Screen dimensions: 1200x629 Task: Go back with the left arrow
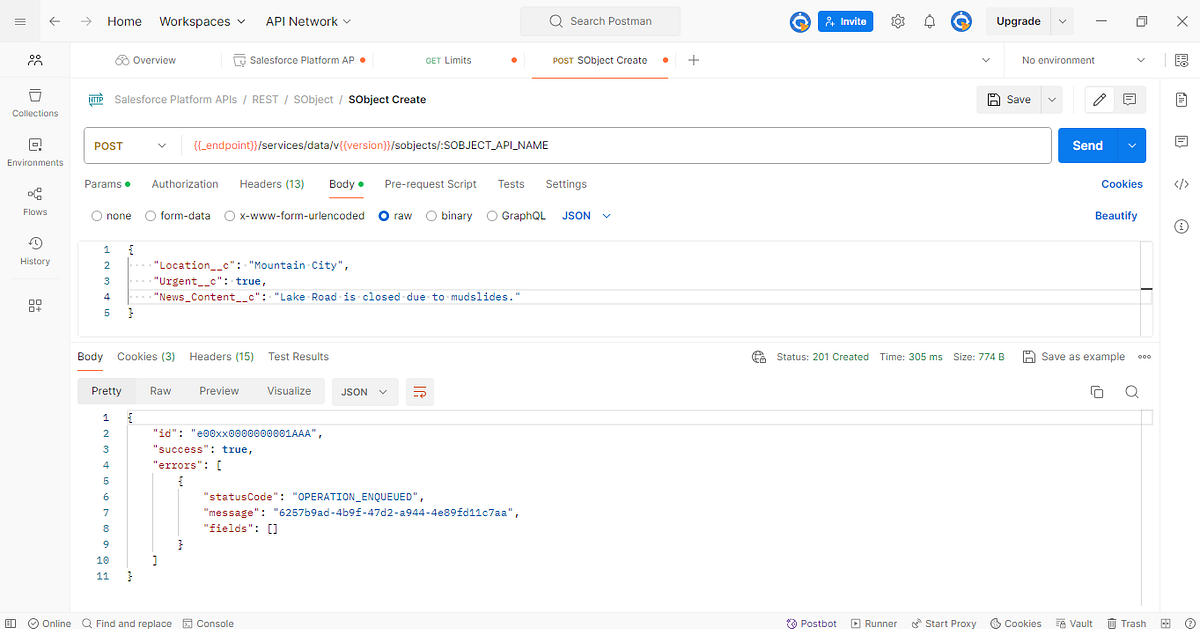[x=54, y=21]
